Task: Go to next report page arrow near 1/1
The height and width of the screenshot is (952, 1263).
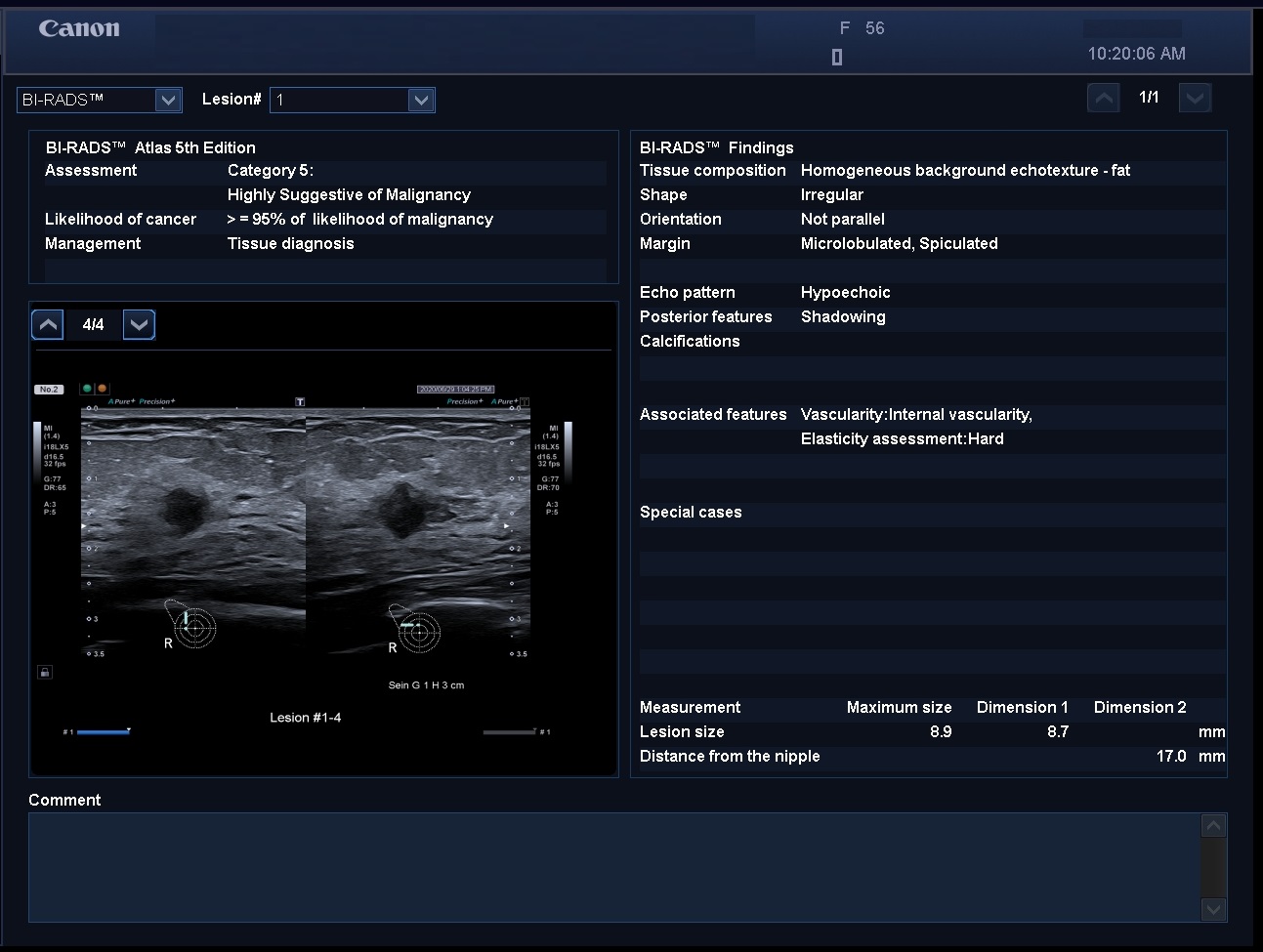Action: click(x=1196, y=98)
